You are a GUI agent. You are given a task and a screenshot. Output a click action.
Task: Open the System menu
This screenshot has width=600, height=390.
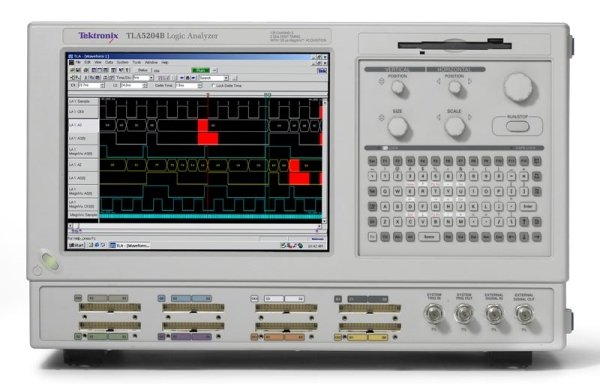coord(122,62)
